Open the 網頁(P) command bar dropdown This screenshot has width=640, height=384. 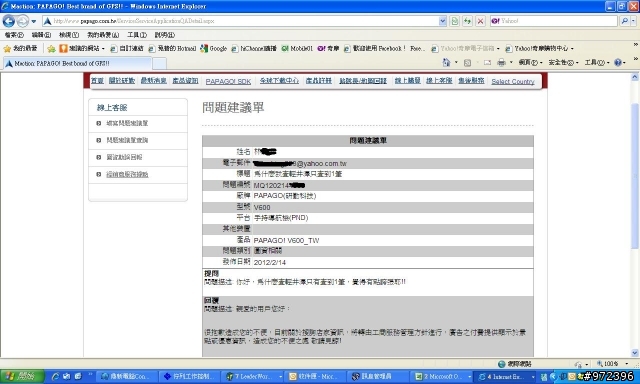(x=530, y=62)
